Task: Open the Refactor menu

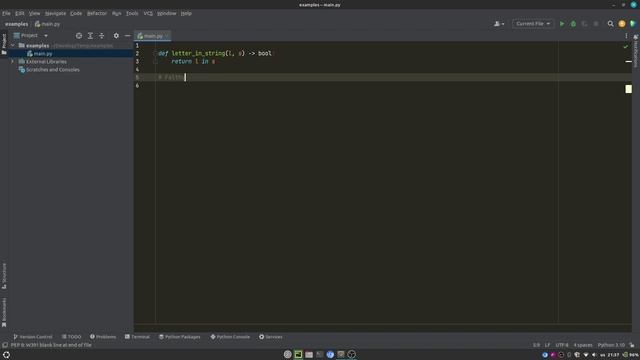Action: click(97, 13)
